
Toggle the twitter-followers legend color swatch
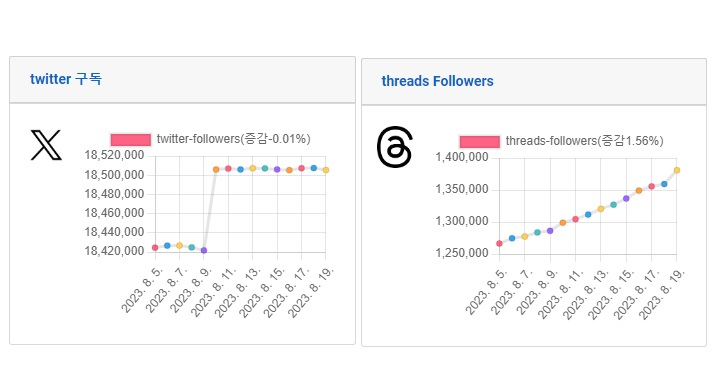(131, 140)
